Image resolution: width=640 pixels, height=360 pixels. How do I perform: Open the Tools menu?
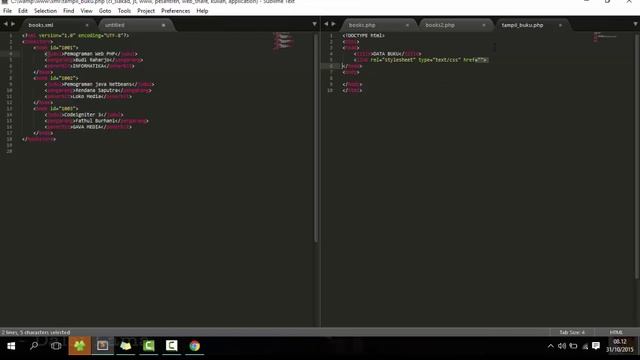[124, 11]
